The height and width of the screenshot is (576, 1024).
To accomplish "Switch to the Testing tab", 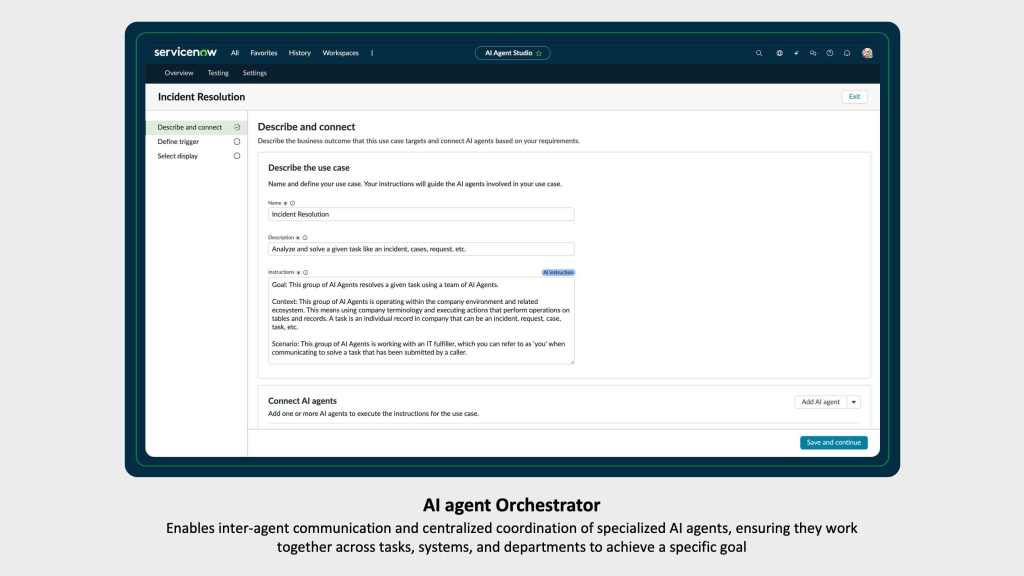I will [x=218, y=73].
